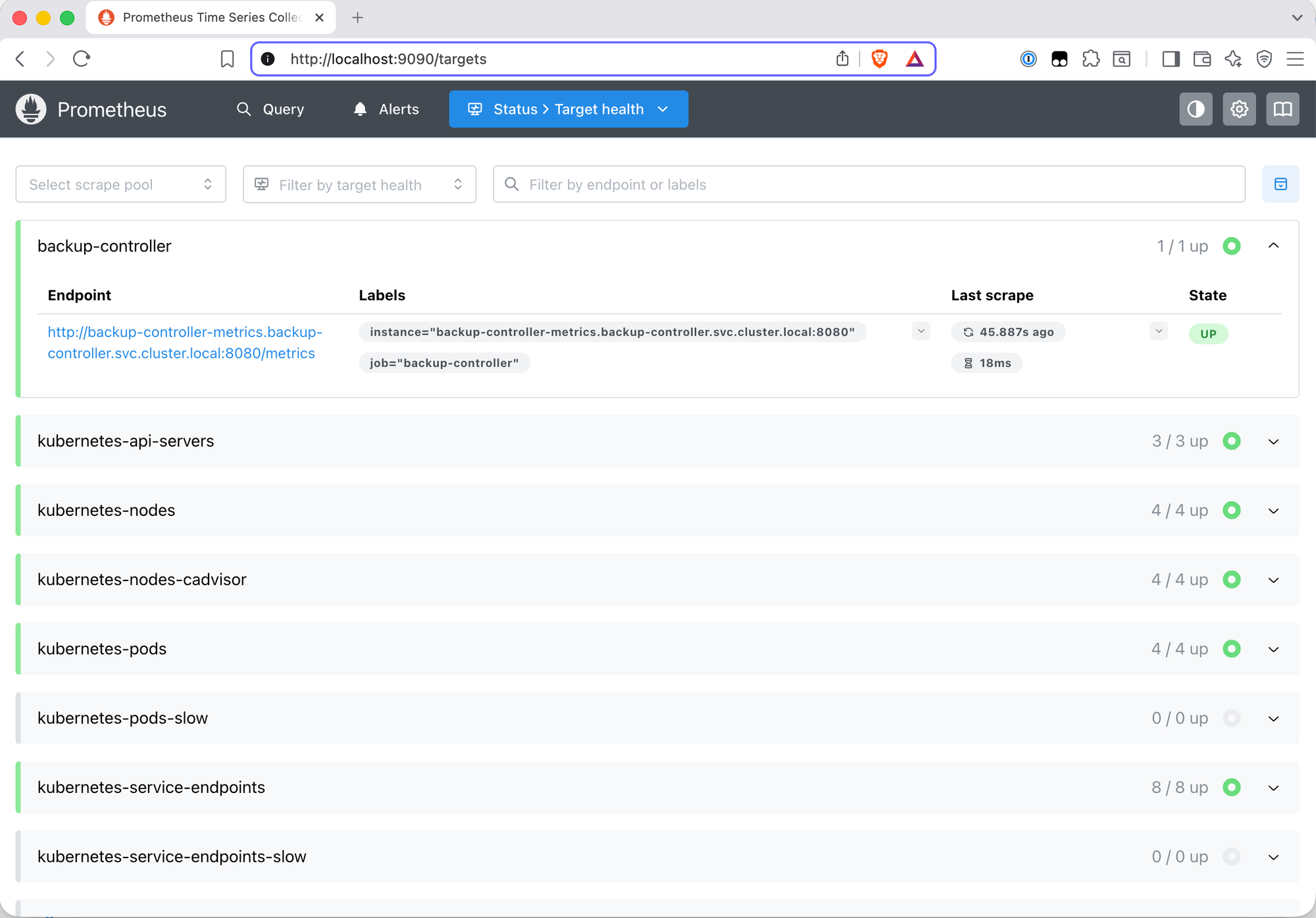Open Leo AI sparkle icon
Viewport: 1316px width, 918px height.
(1233, 59)
